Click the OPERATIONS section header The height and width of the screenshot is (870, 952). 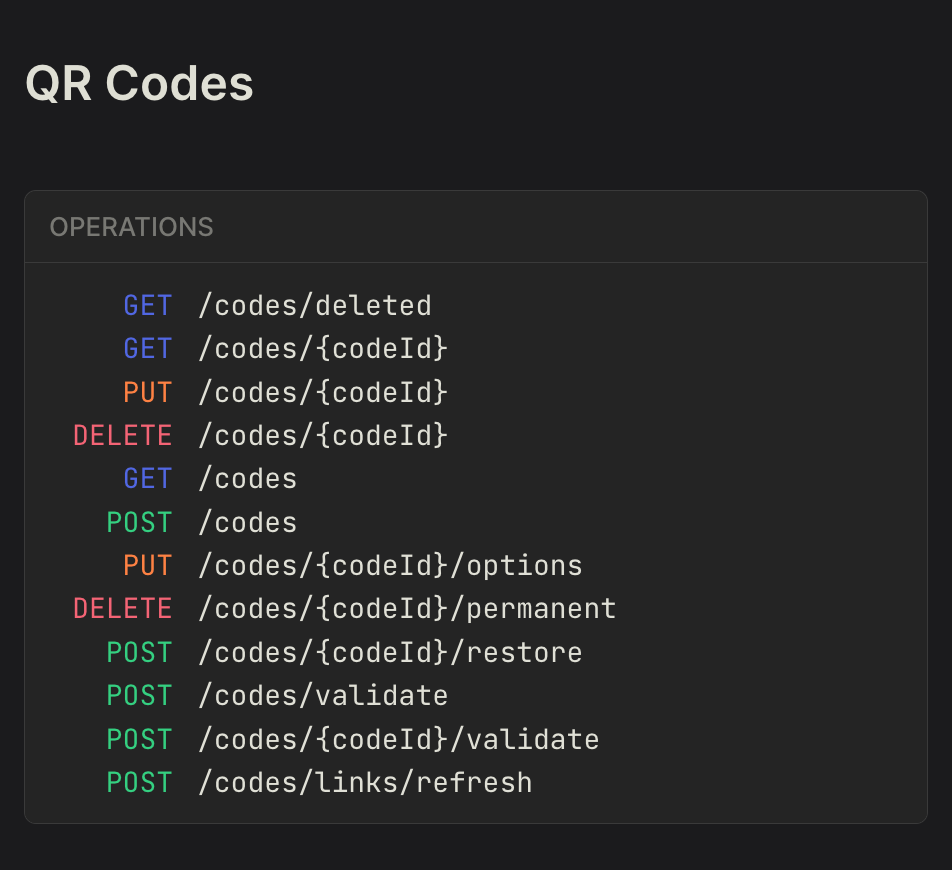(x=131, y=227)
